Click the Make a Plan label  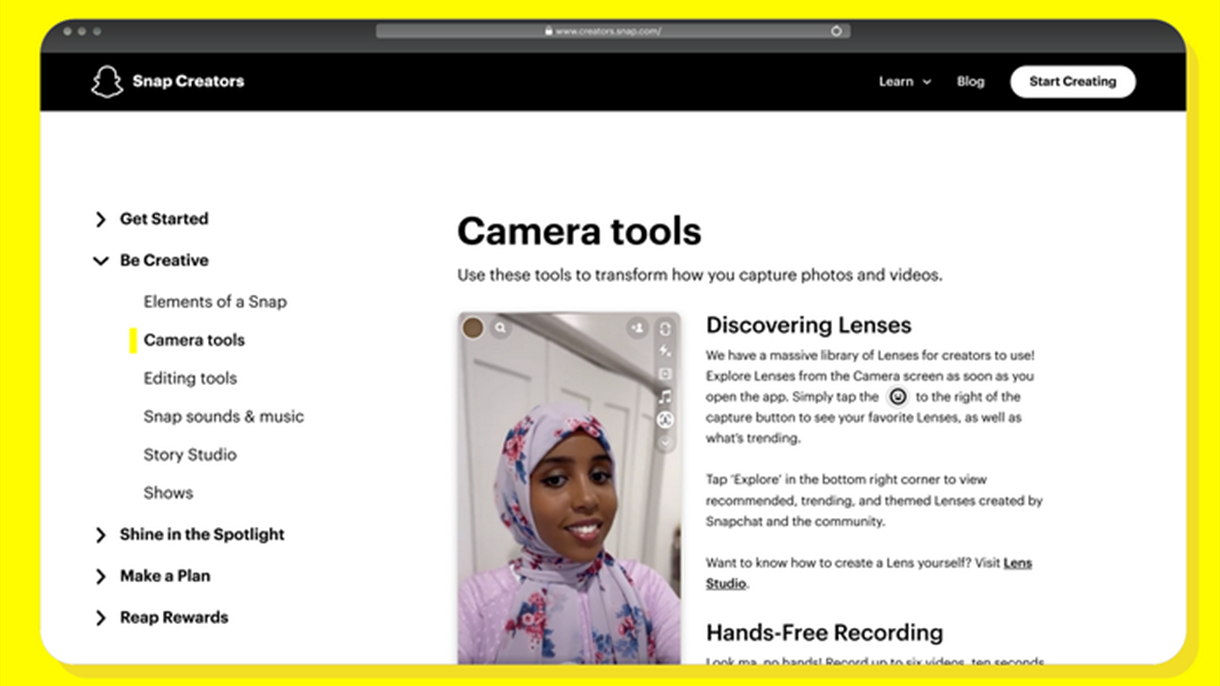point(165,576)
